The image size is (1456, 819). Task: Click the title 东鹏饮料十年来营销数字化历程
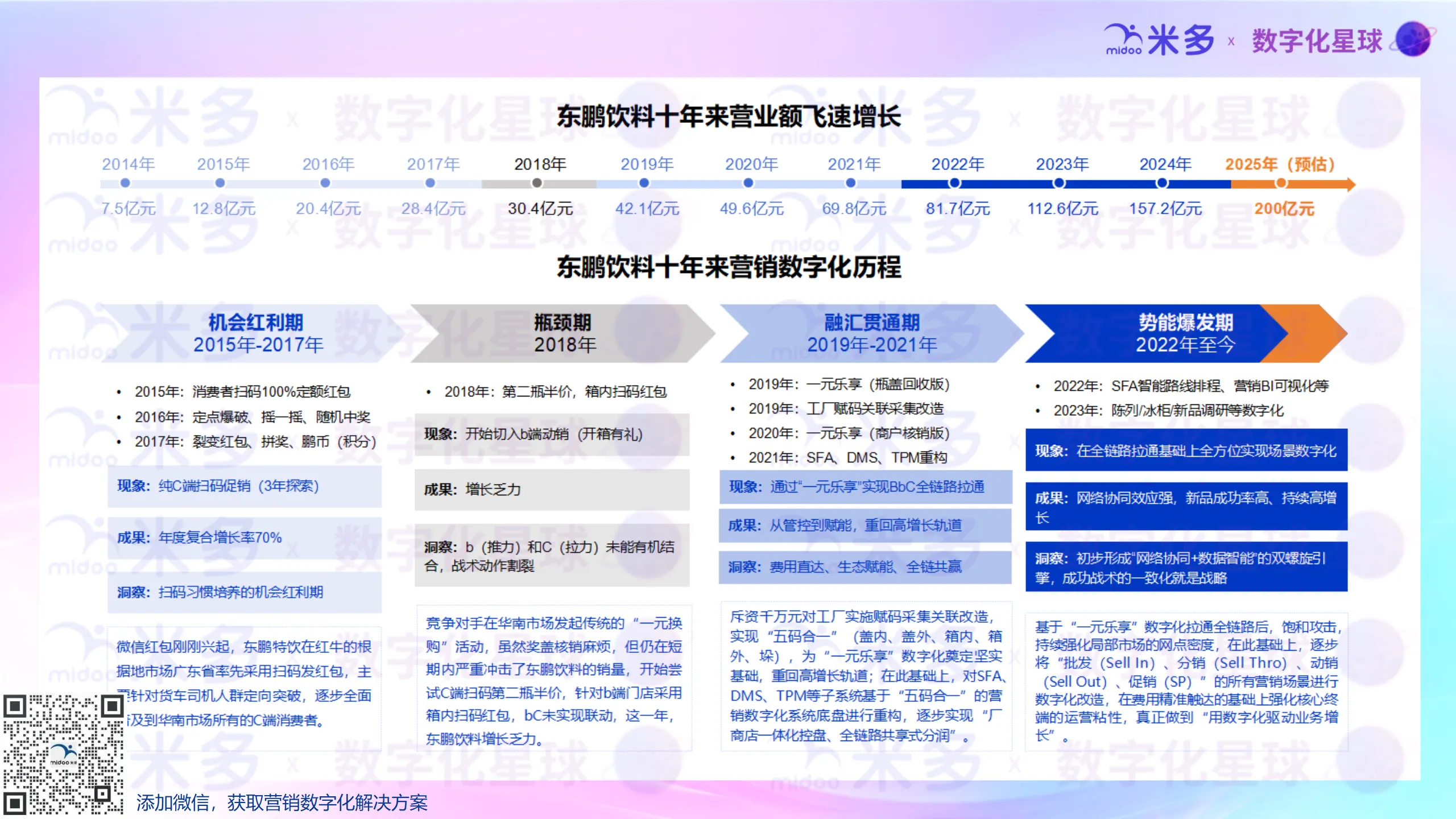point(729,267)
